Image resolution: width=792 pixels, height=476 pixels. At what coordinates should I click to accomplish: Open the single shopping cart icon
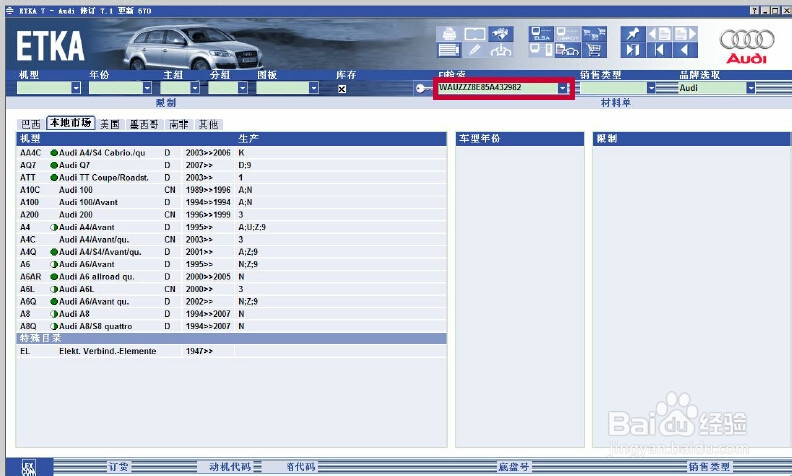(594, 50)
